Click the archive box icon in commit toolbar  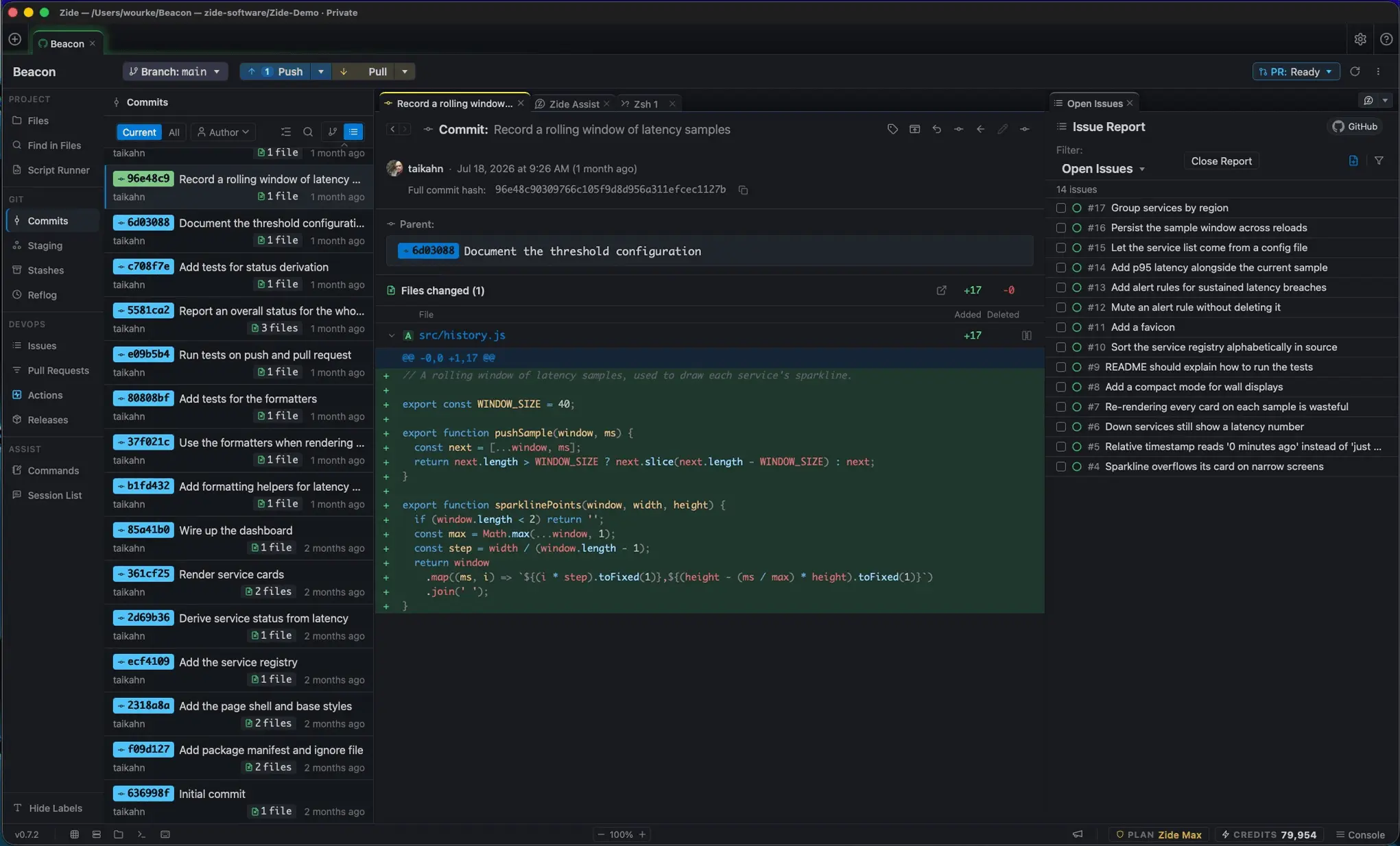[x=914, y=130]
